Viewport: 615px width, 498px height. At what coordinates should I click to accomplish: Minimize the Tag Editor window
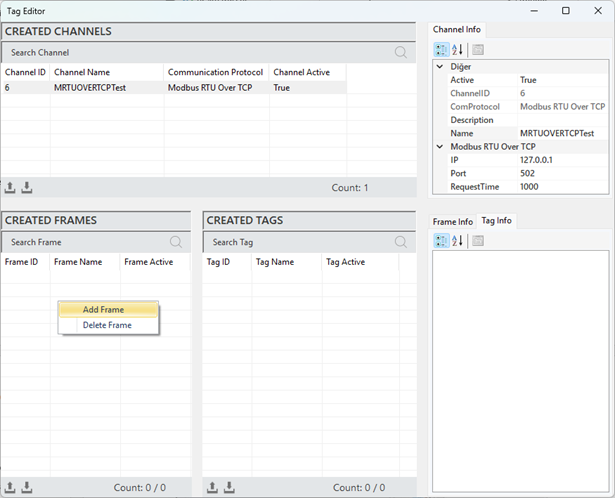click(x=534, y=11)
